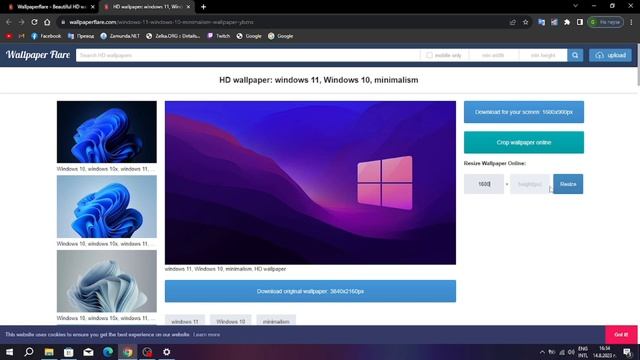Screen dimensions: 640x360
Task: Open the Gmail bookmark icon
Action: [x=22, y=36]
